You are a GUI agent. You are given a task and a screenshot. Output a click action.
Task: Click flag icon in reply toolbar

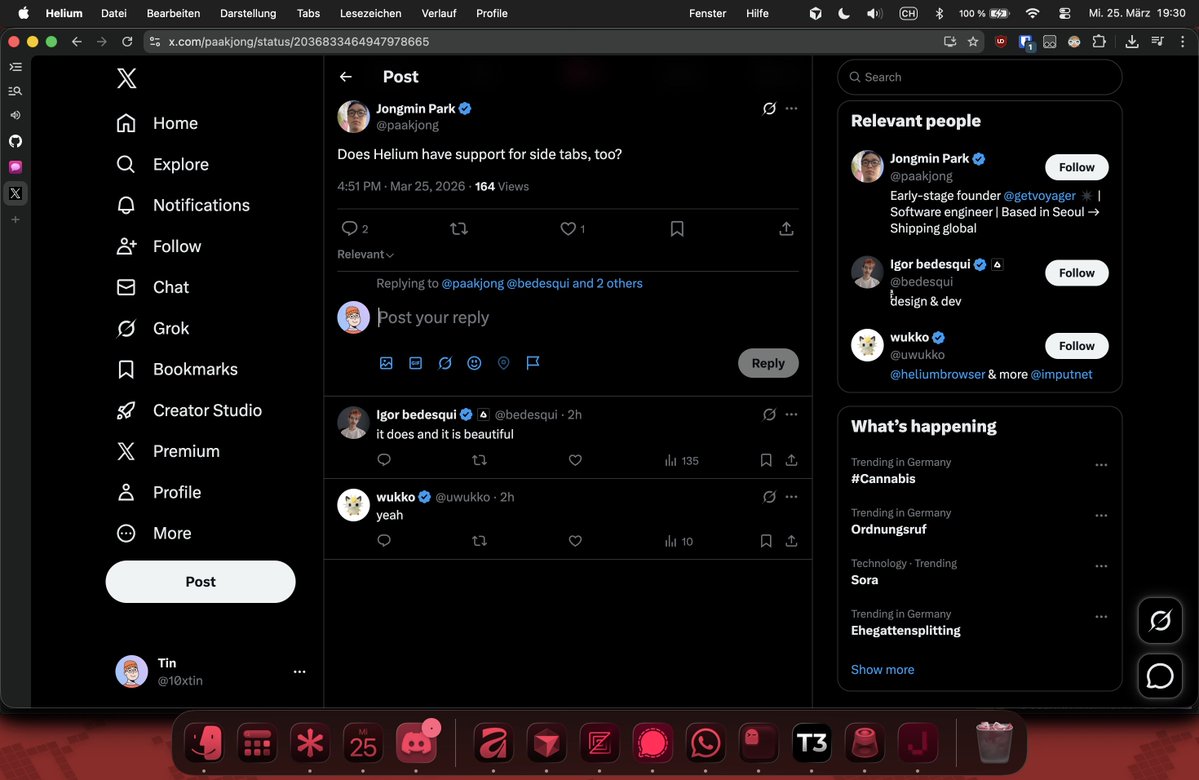533,363
